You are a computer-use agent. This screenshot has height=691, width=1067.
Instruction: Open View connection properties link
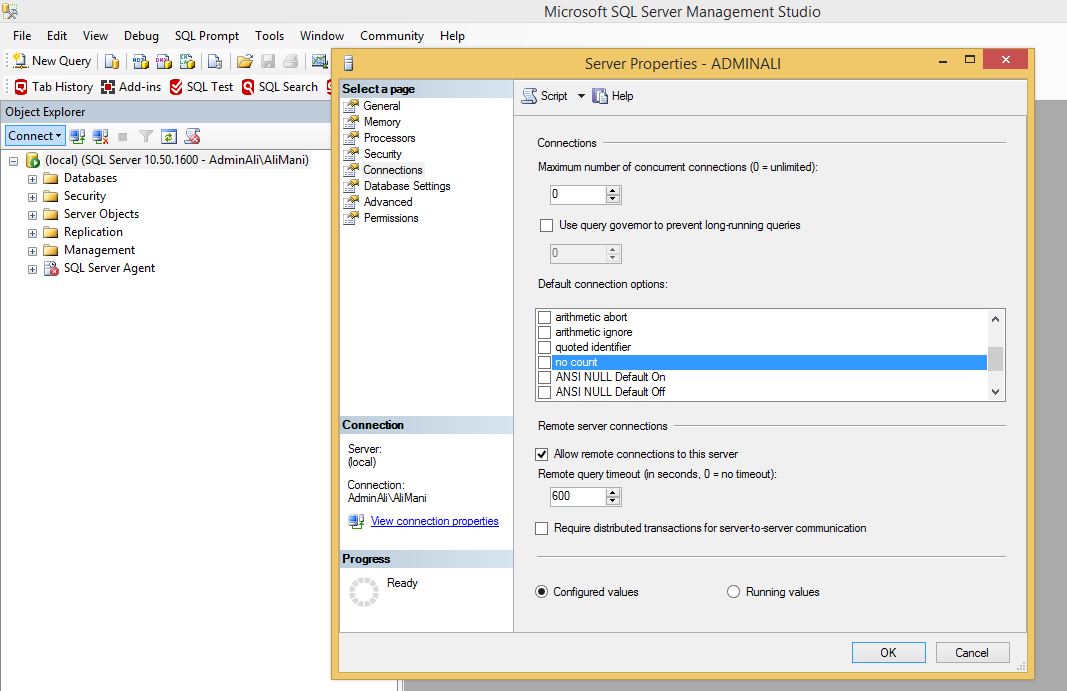435,521
